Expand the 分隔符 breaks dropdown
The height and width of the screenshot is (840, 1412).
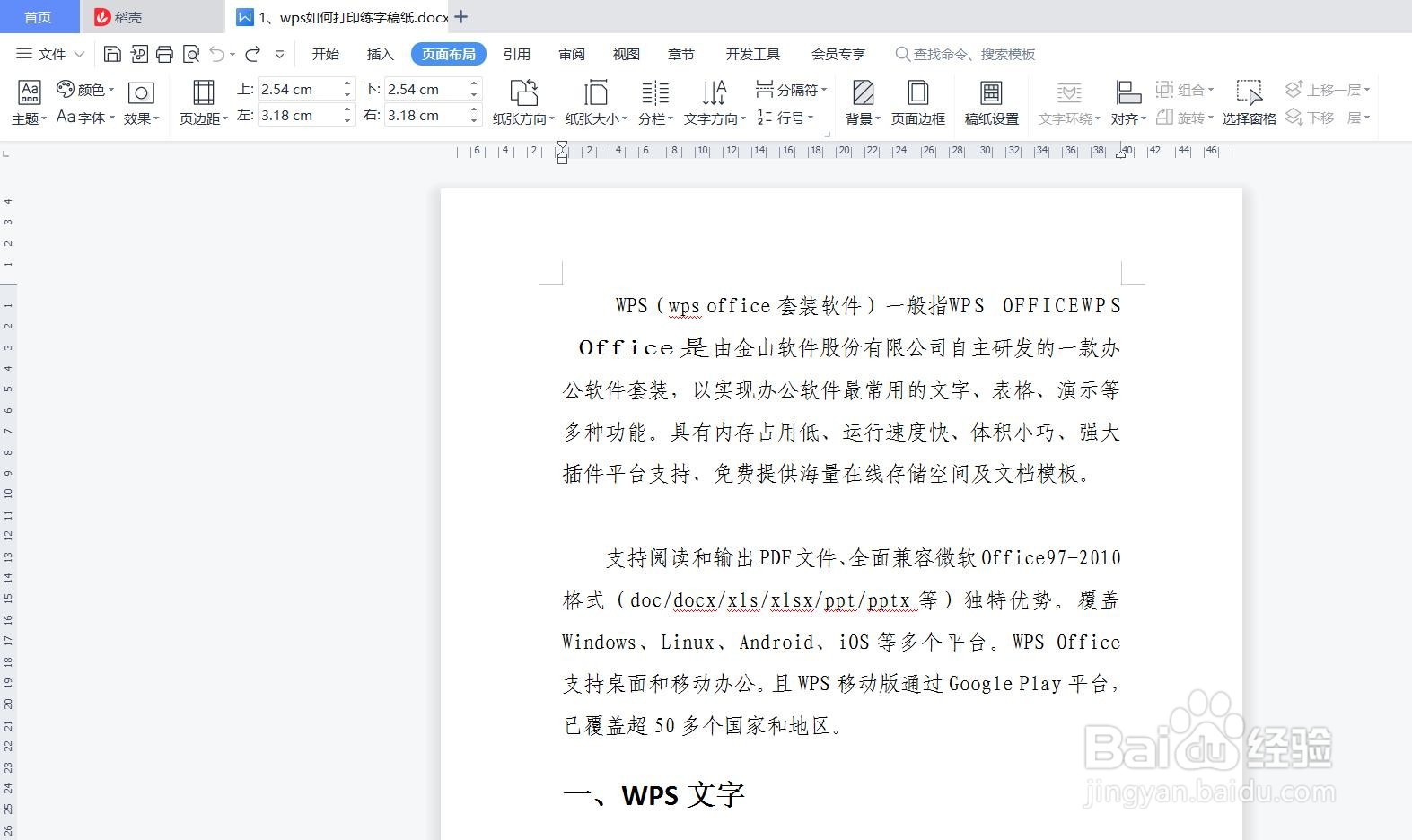[824, 90]
